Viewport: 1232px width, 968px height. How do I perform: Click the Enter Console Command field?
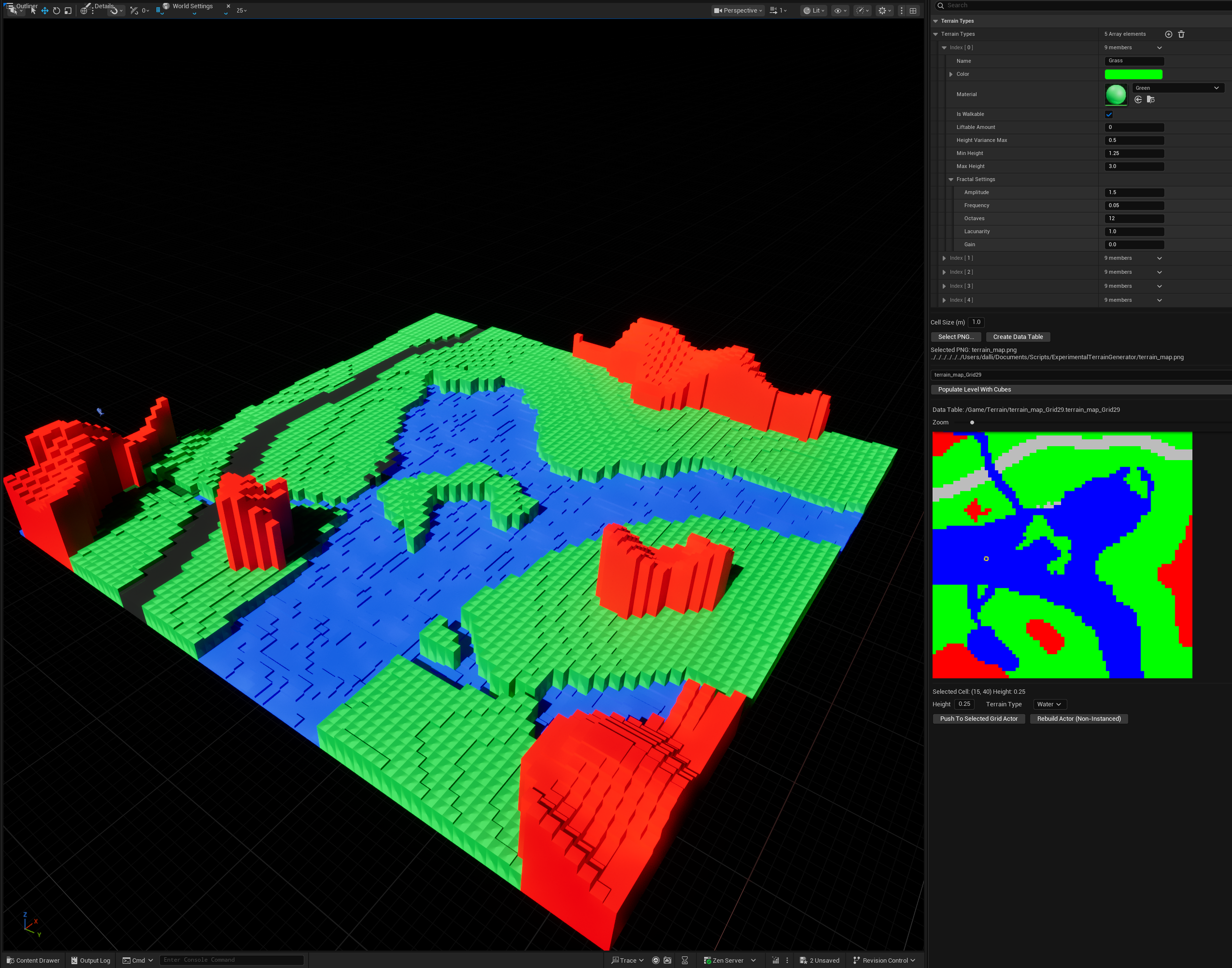click(x=231, y=960)
